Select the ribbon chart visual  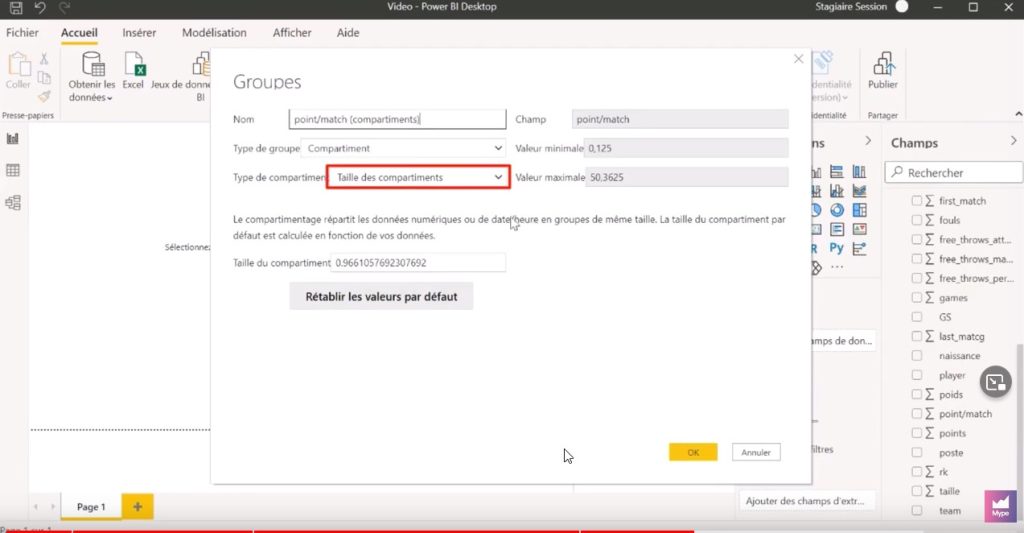coord(859,191)
